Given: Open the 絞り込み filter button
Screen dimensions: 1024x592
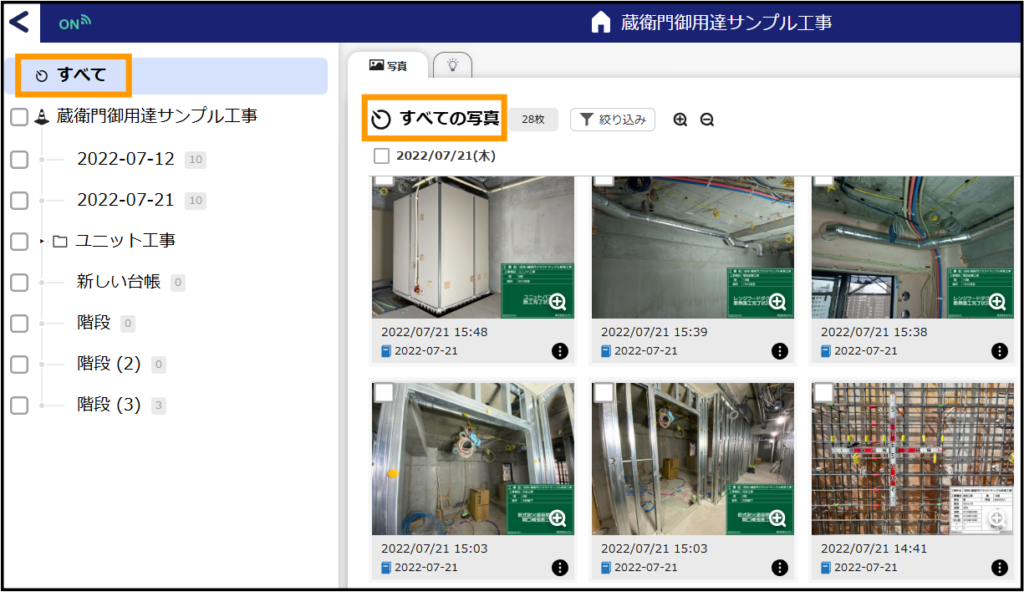Looking at the screenshot, I should (x=613, y=120).
